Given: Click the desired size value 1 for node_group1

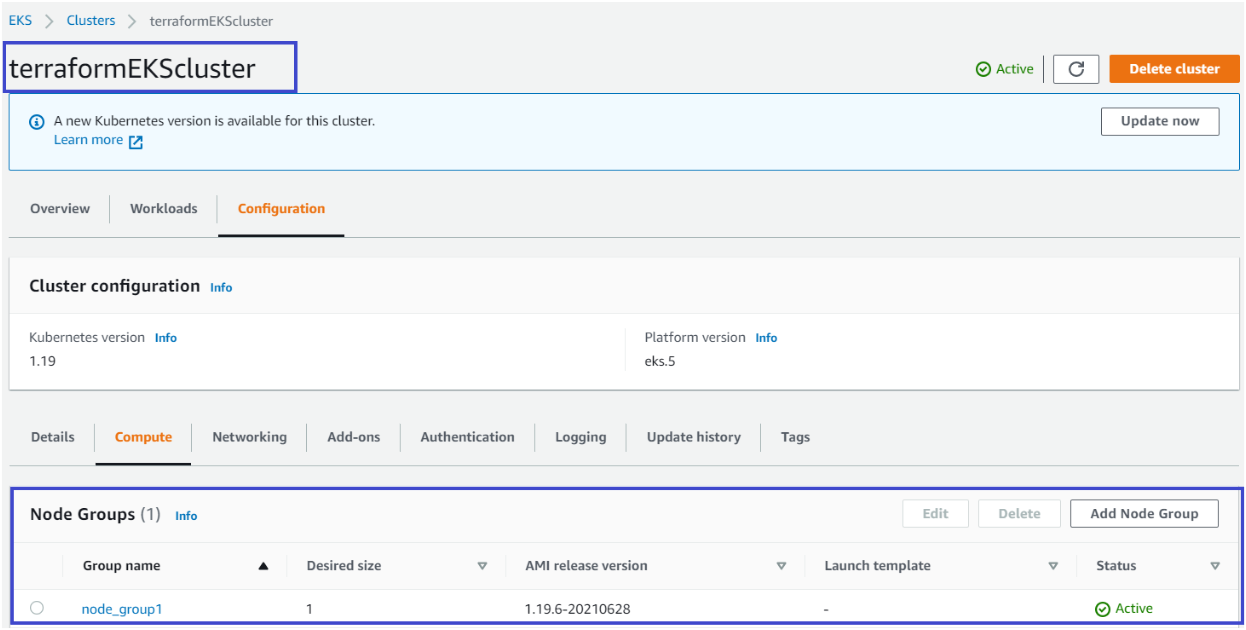Looking at the screenshot, I should tap(310, 609).
